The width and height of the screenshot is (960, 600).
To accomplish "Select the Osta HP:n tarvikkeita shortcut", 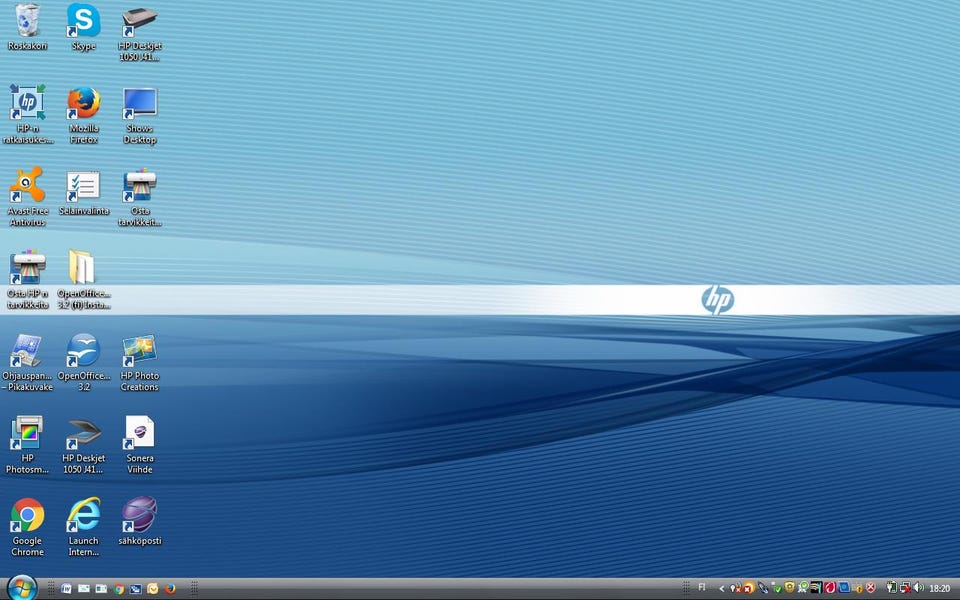I will coord(28,279).
